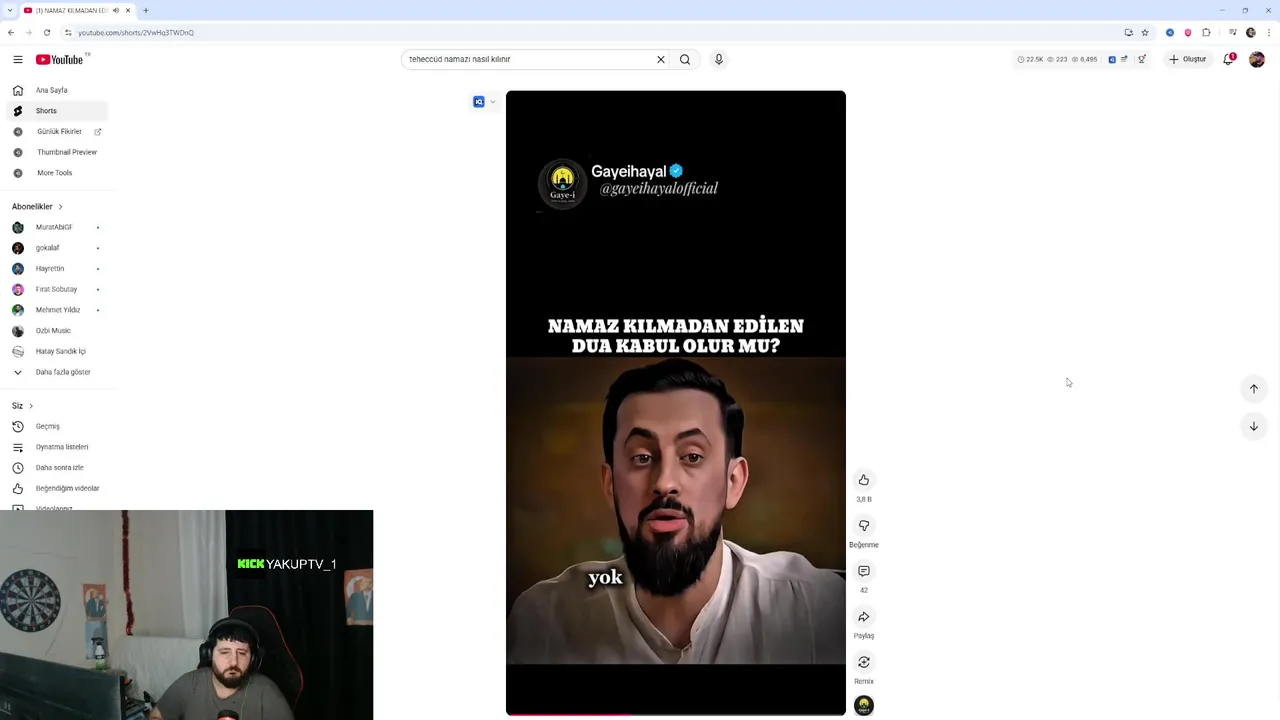Screen dimensions: 1280x720
Task: Click the list icon in extension bar
Action: point(1125,59)
